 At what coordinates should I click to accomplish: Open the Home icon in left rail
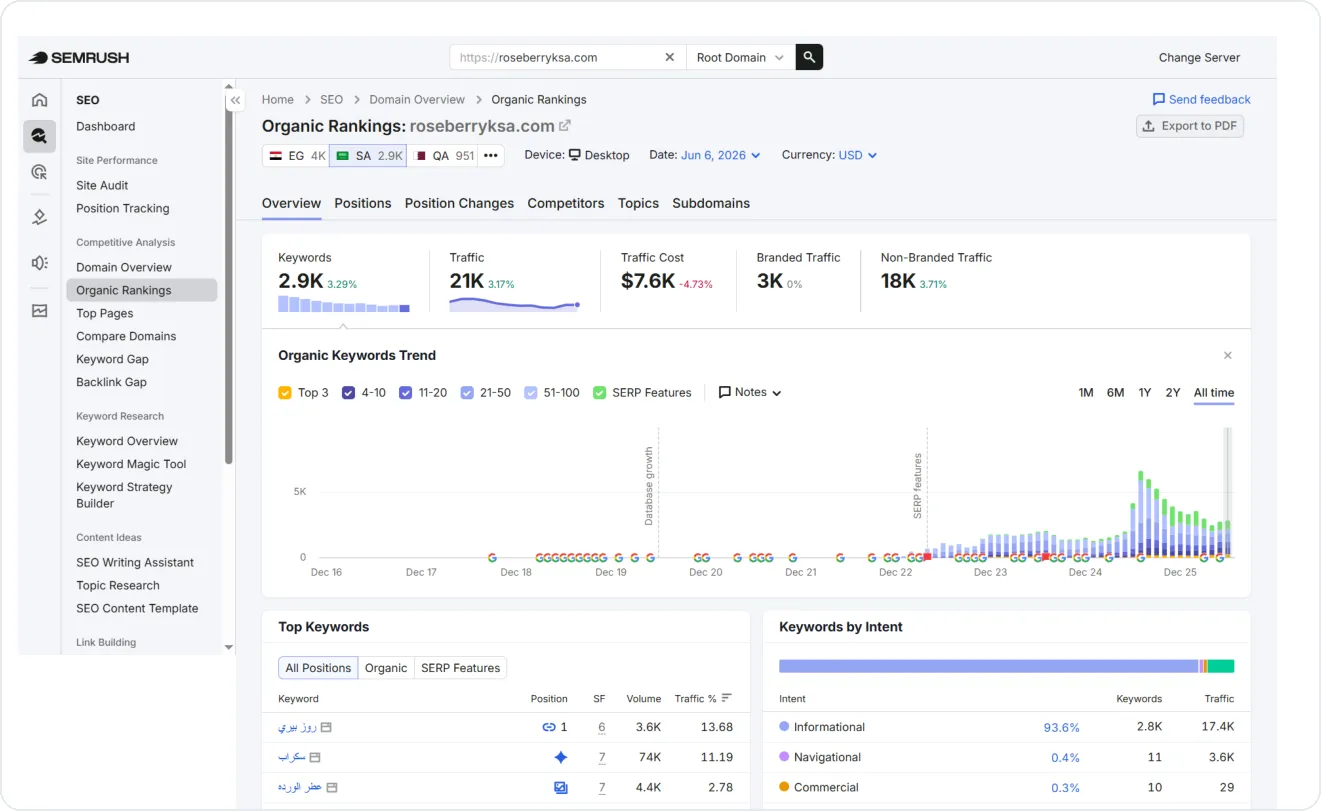(x=39, y=99)
